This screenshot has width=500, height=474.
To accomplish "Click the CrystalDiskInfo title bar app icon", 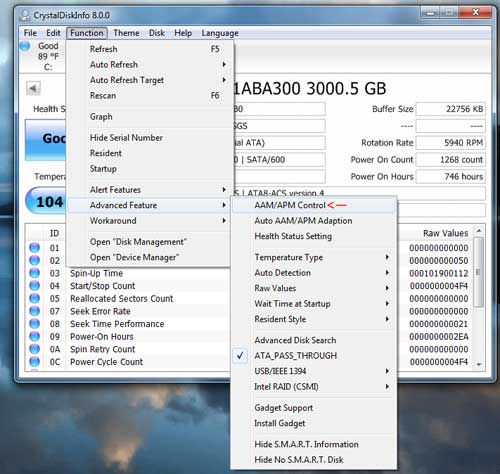I will [25, 15].
